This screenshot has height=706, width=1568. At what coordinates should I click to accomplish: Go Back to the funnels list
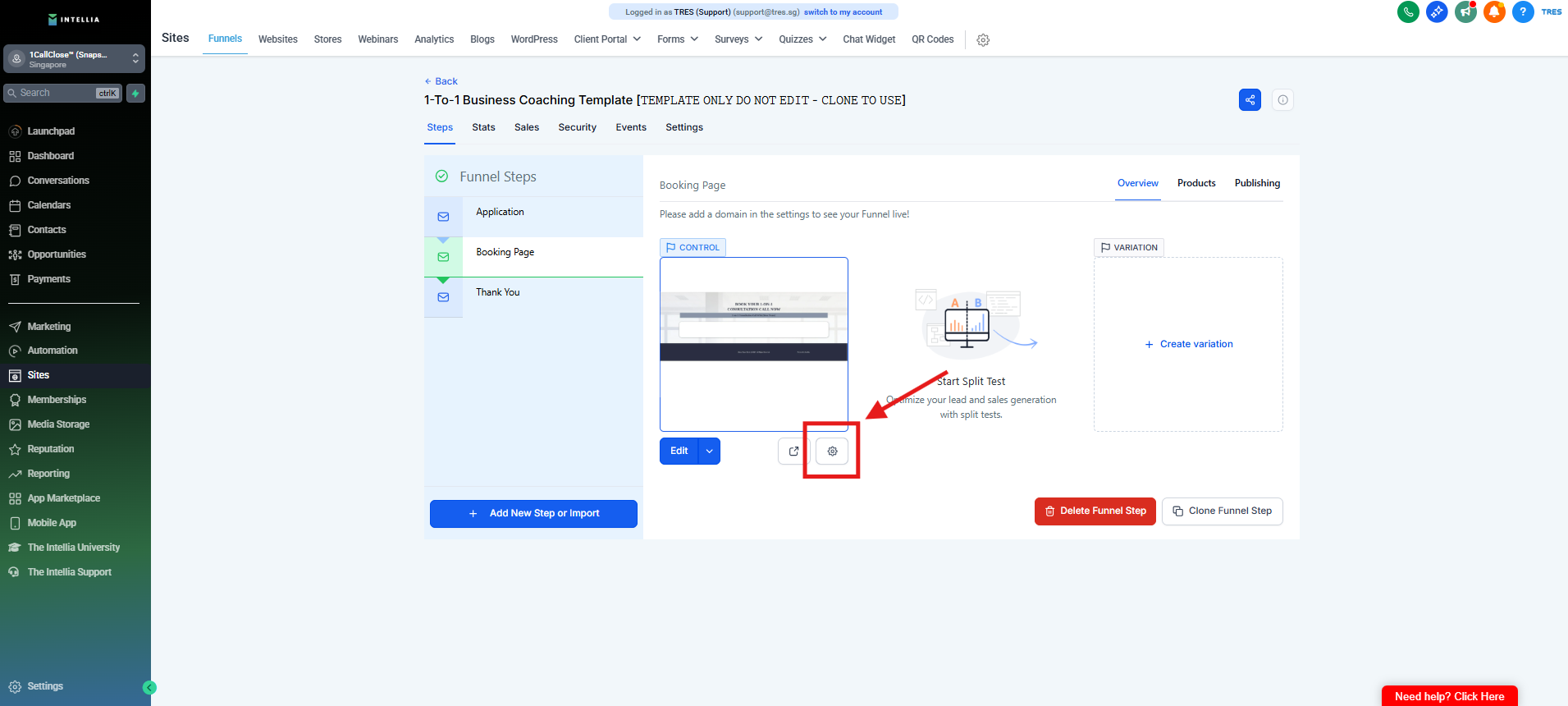click(441, 81)
